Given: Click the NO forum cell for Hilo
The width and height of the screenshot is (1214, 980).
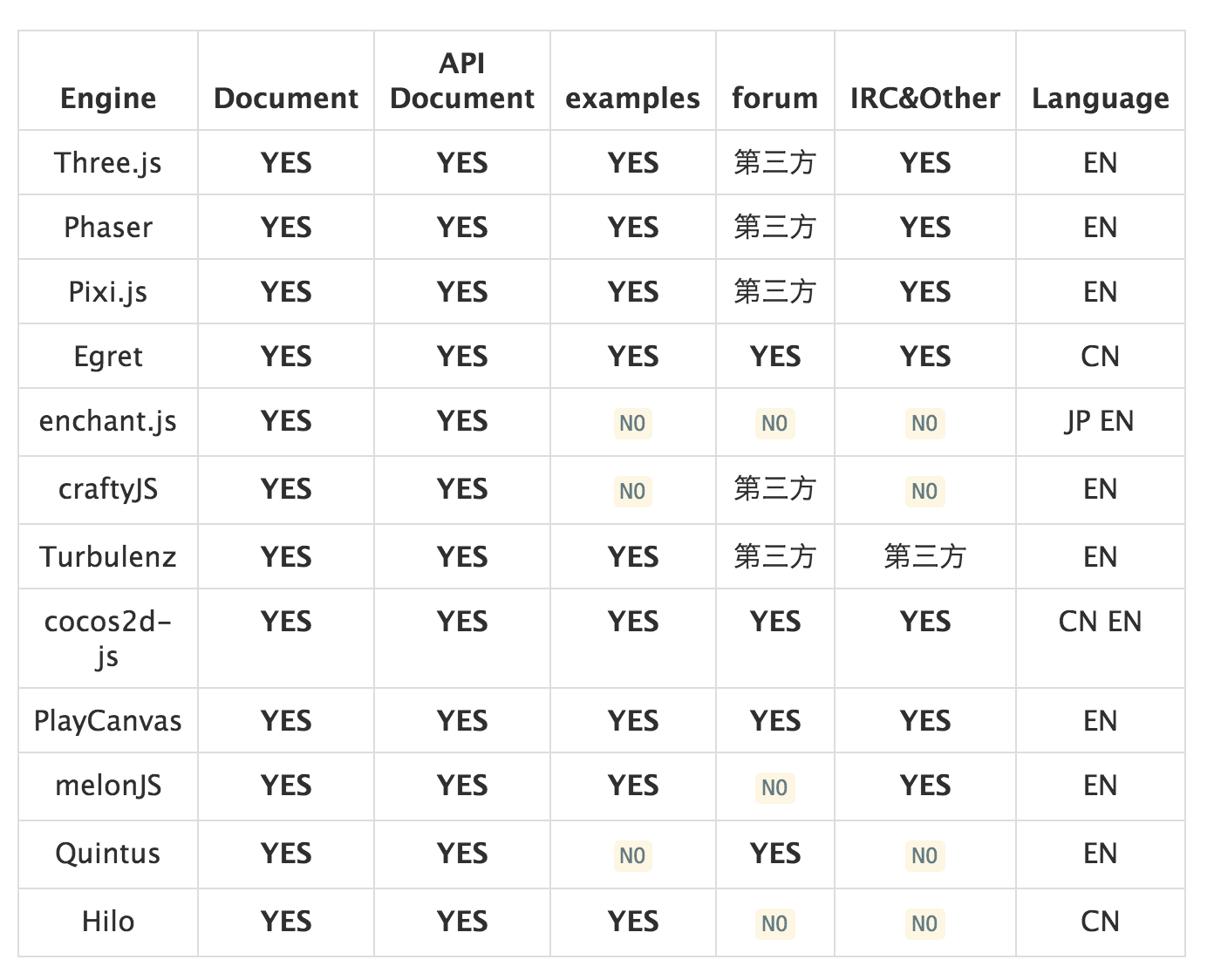Looking at the screenshot, I should pyautogui.click(x=774, y=923).
